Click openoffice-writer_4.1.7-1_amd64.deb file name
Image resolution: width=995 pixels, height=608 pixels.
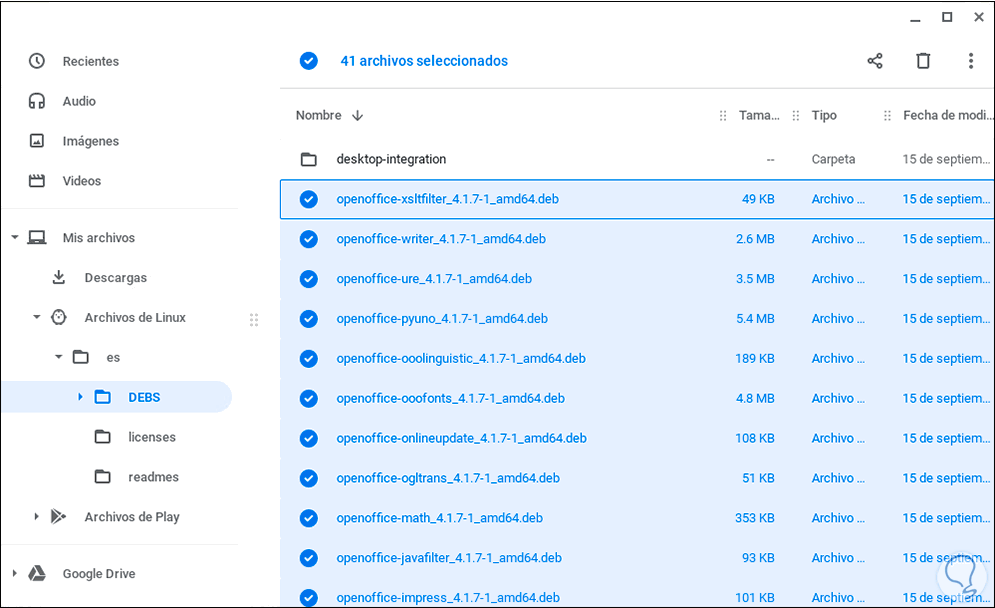(441, 239)
